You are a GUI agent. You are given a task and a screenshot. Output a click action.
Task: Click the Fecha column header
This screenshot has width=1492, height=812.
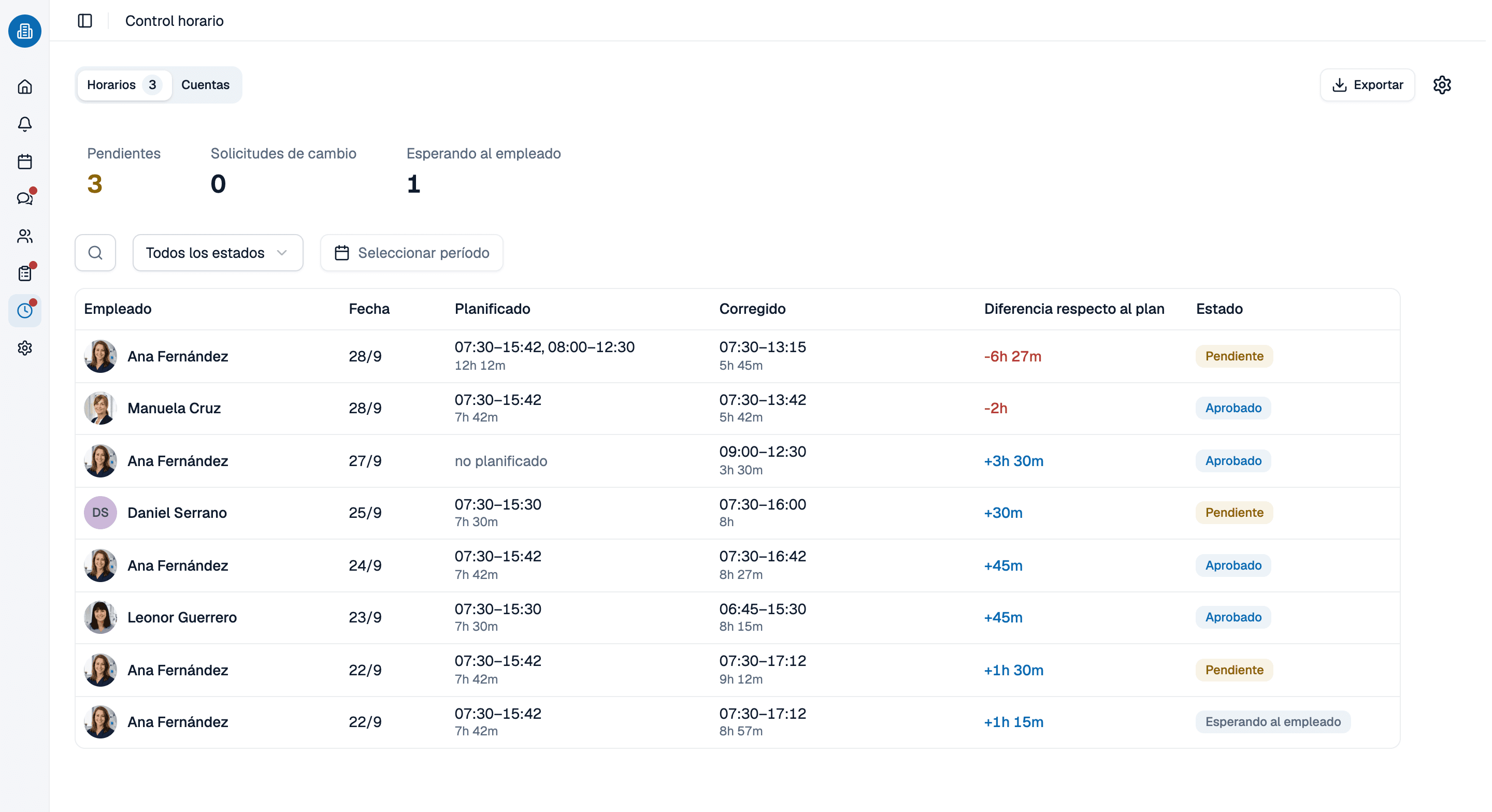point(369,309)
